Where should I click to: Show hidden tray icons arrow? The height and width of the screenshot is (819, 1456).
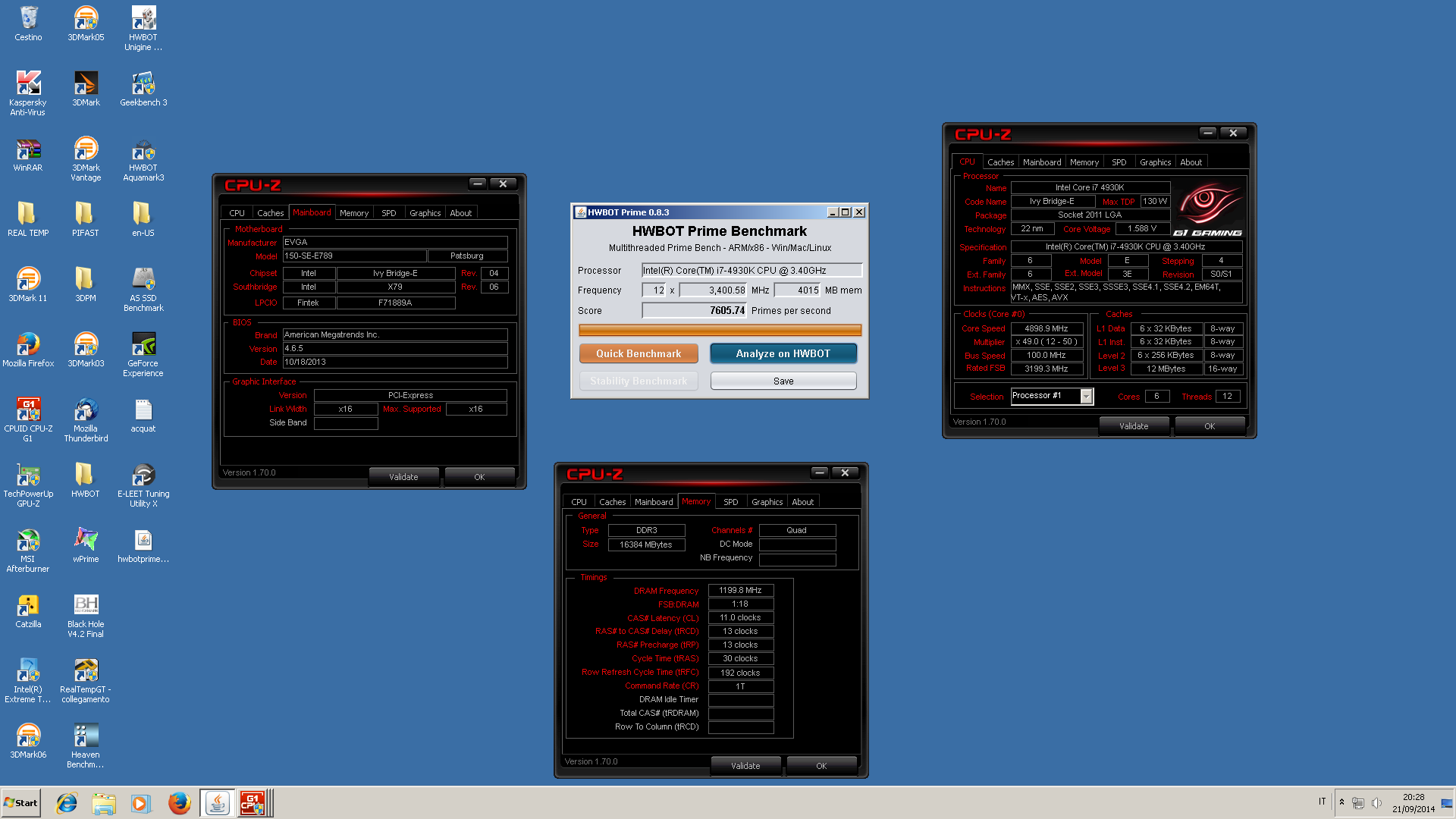click(x=1341, y=802)
